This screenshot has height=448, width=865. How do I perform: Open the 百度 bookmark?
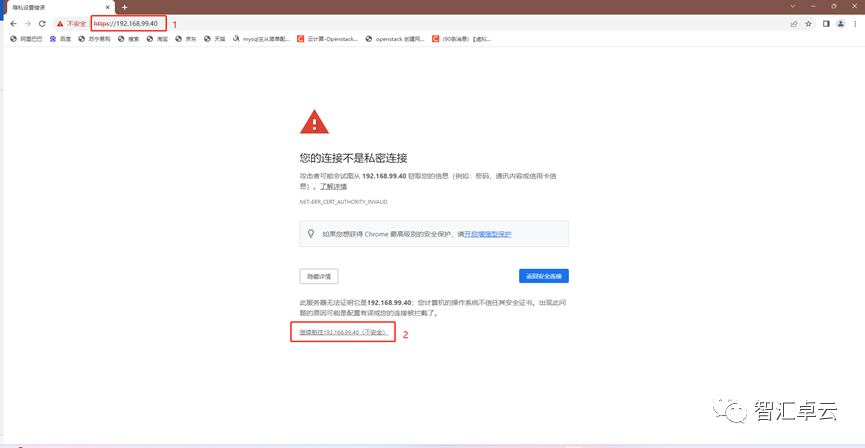(61, 39)
